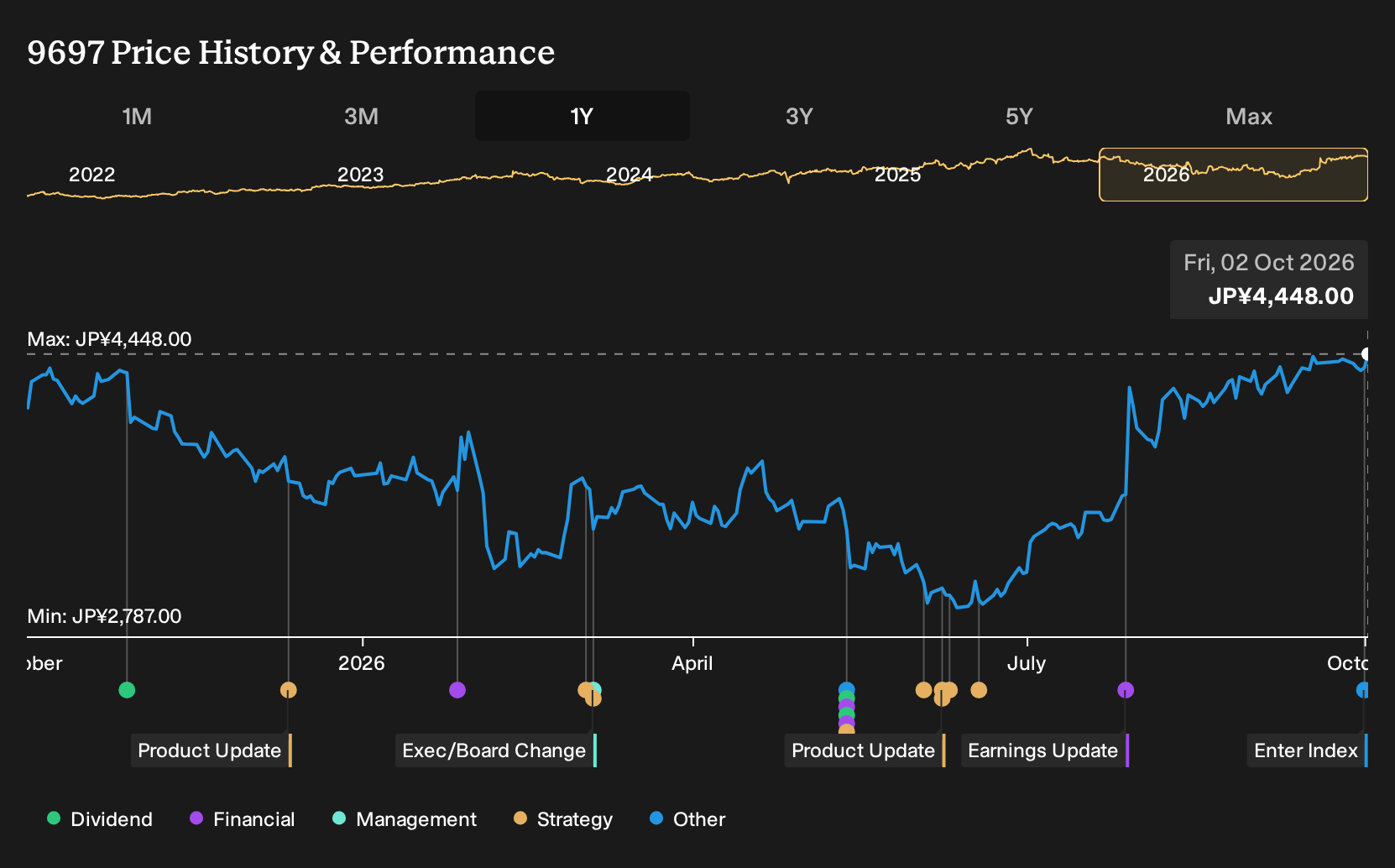Image resolution: width=1395 pixels, height=868 pixels.
Task: Select the blue marker above Enter Index
Action: point(1363,690)
